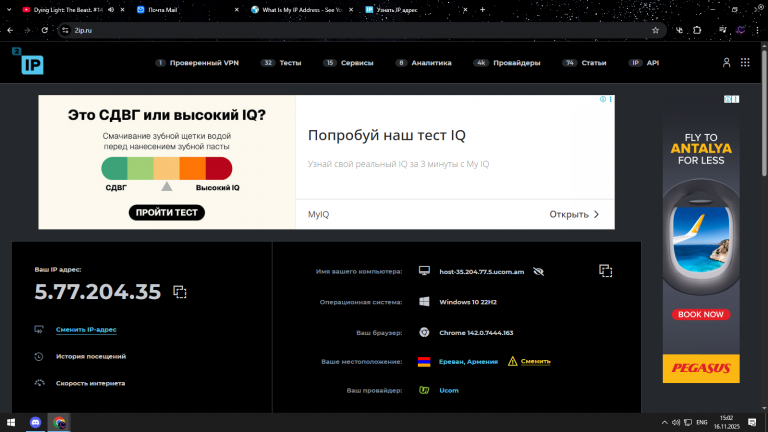Image resolution: width=768 pixels, height=432 pixels.
Task: Hide the computer hostname with eye icon
Action: click(x=538, y=271)
